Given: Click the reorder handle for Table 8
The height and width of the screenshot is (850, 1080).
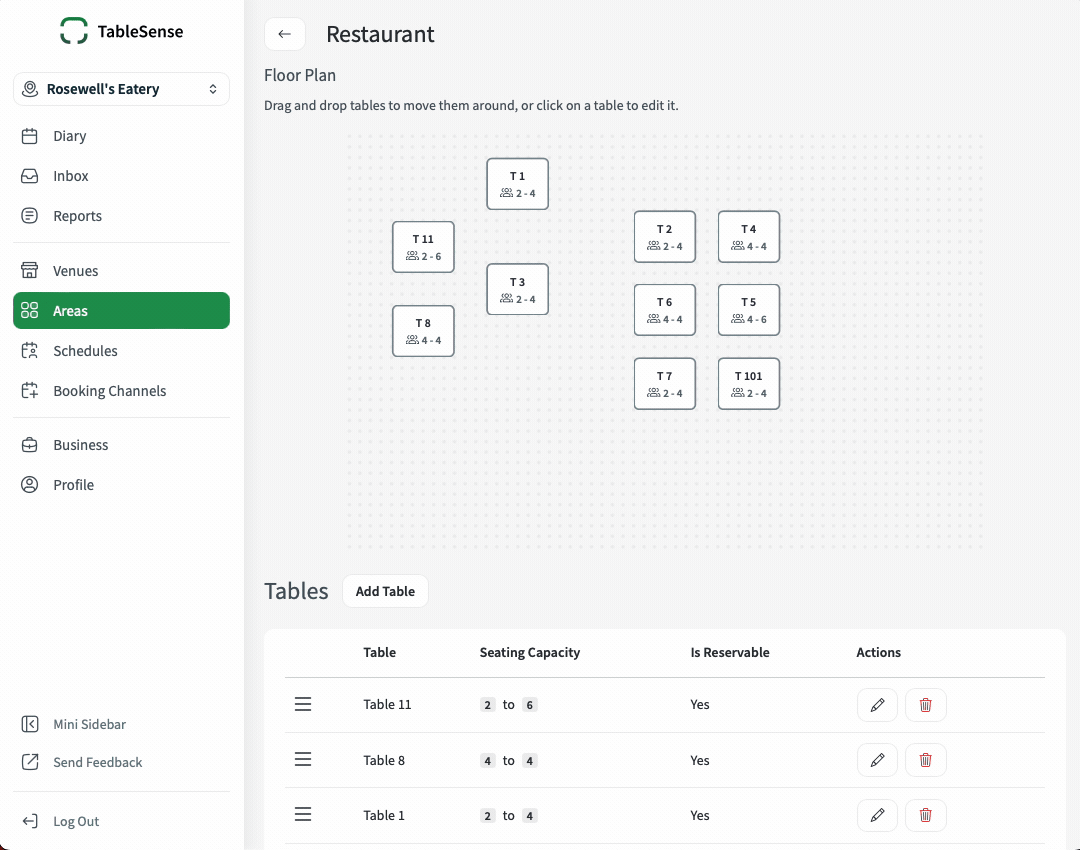Looking at the screenshot, I should [x=303, y=760].
